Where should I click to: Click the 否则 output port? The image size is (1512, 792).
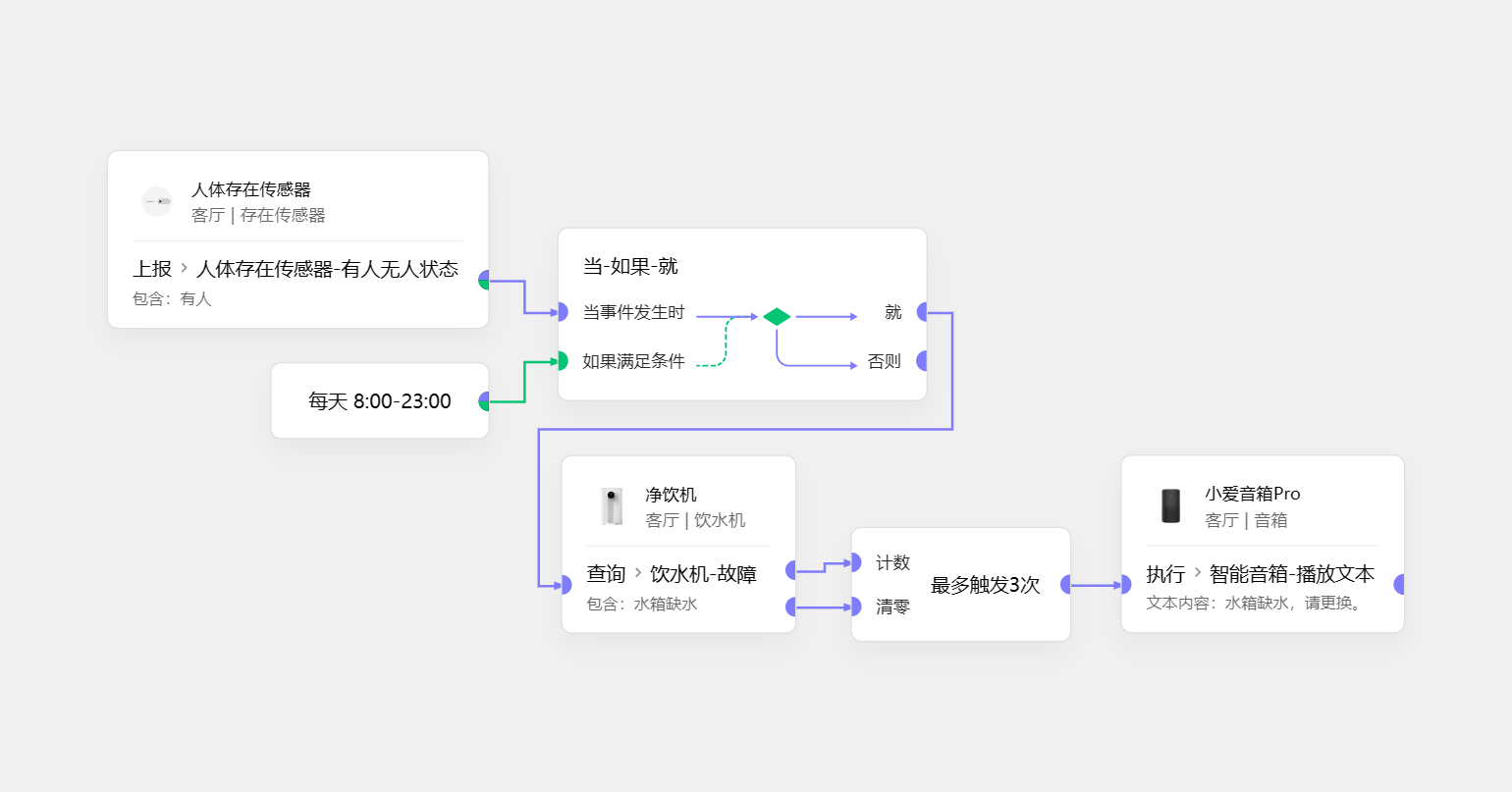pos(922,361)
